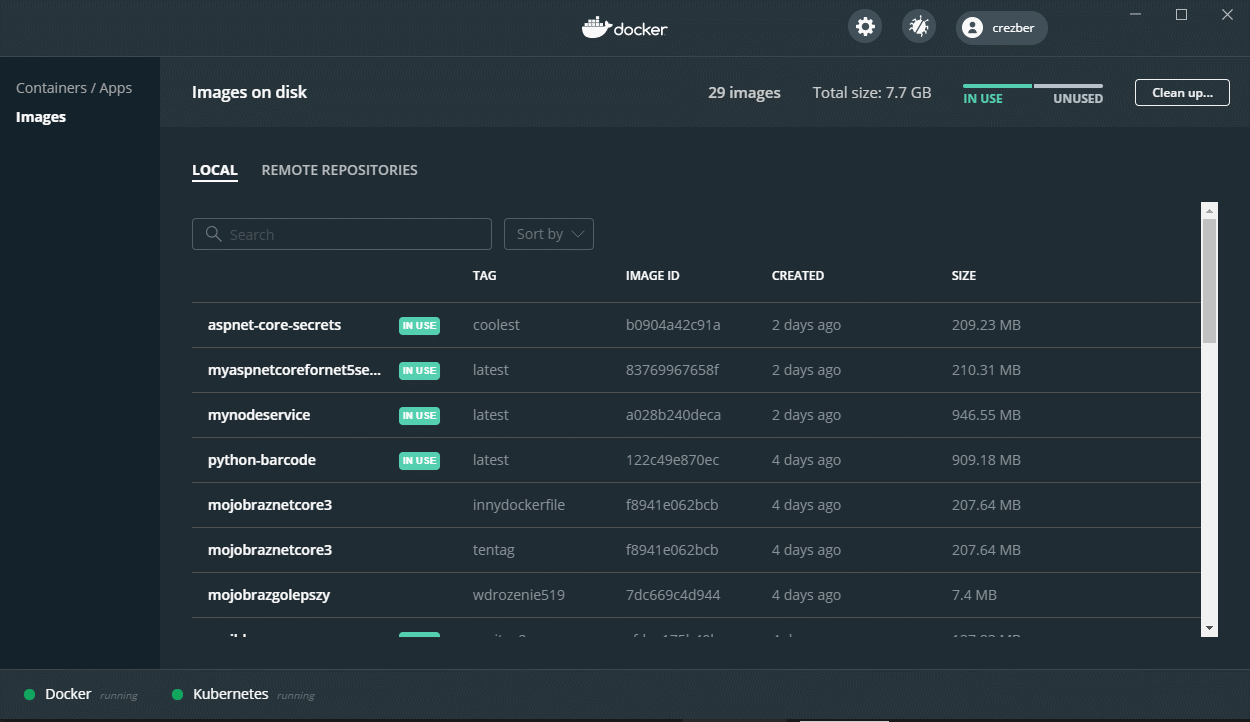Viewport: 1250px width, 722px height.
Task: Click the Clean up... button
Action: click(x=1182, y=93)
